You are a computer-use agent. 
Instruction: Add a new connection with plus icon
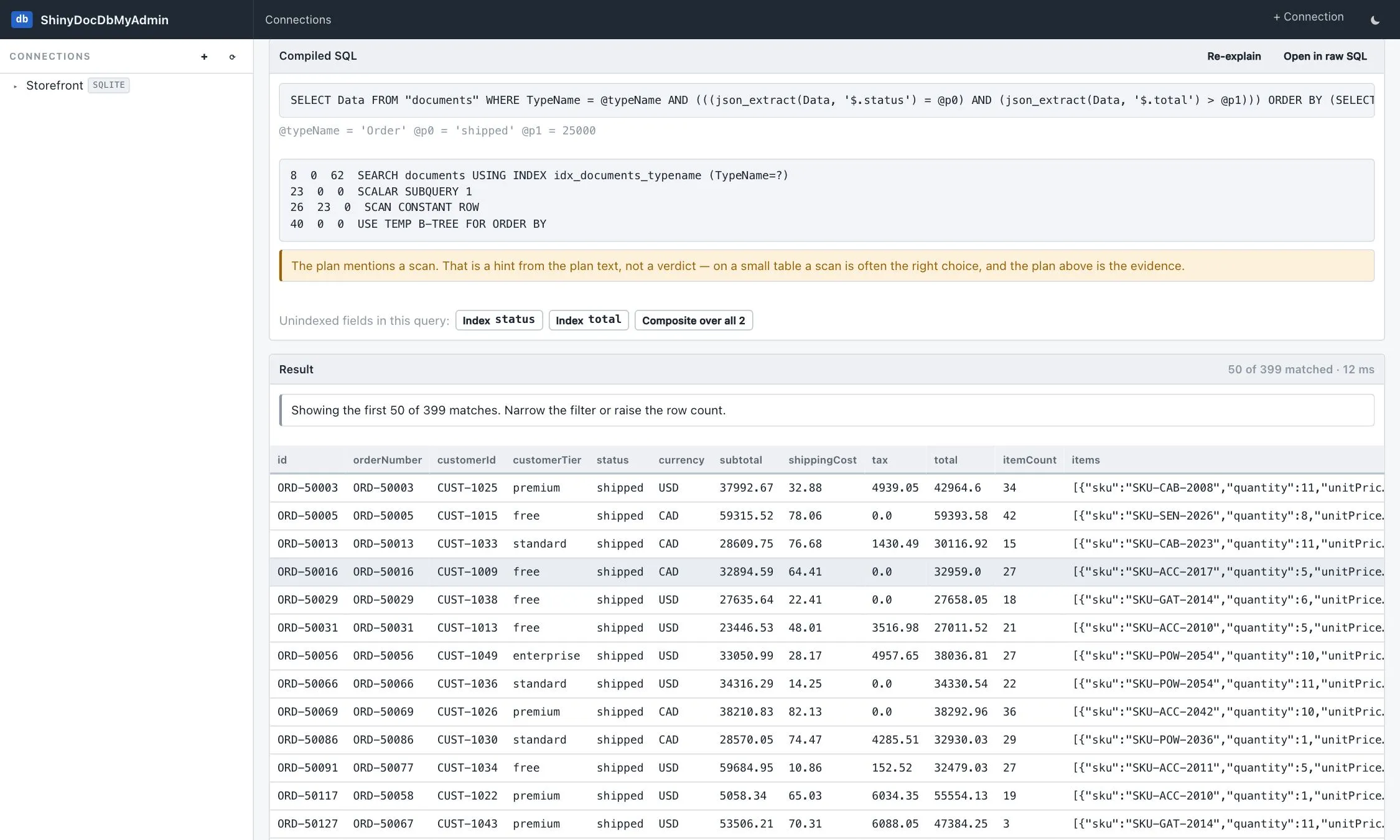204,57
